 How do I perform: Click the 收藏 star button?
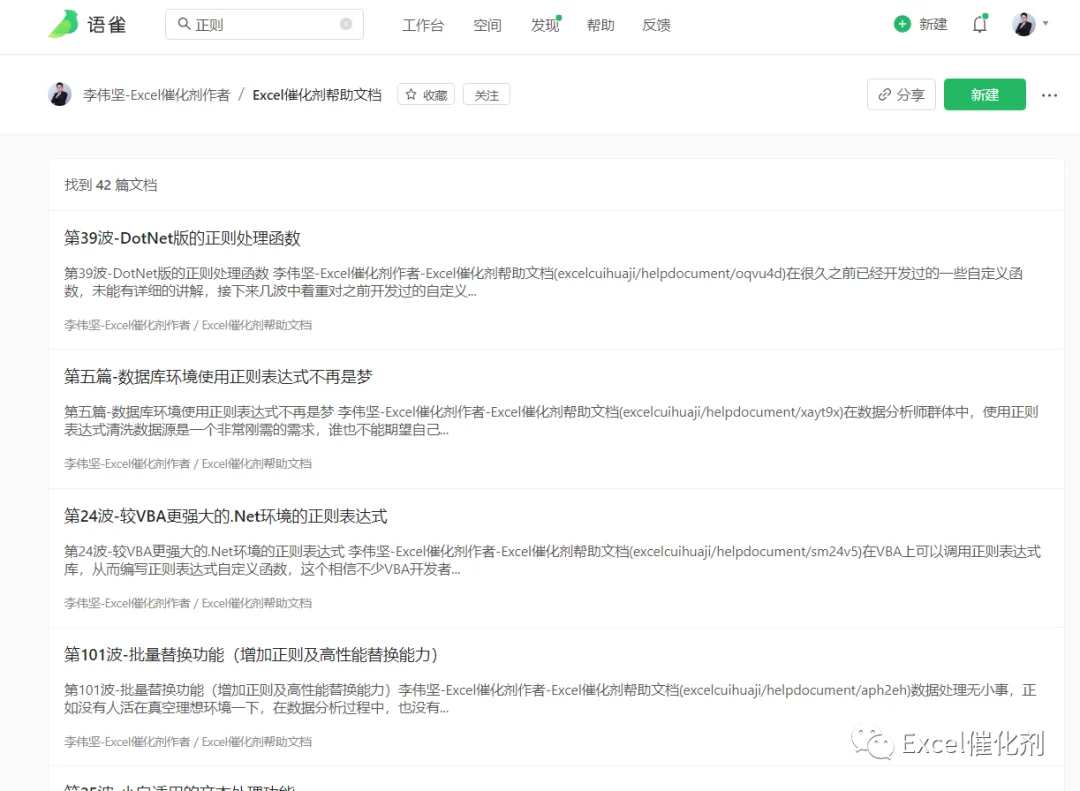point(426,94)
